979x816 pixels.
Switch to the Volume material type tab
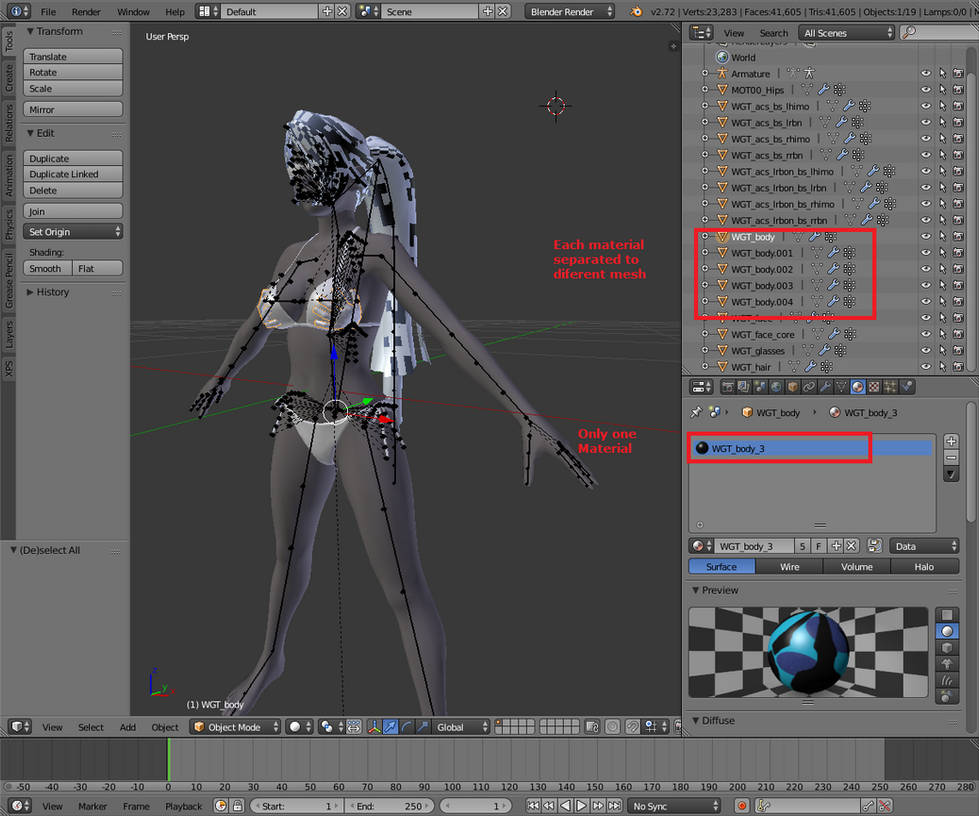(x=857, y=566)
